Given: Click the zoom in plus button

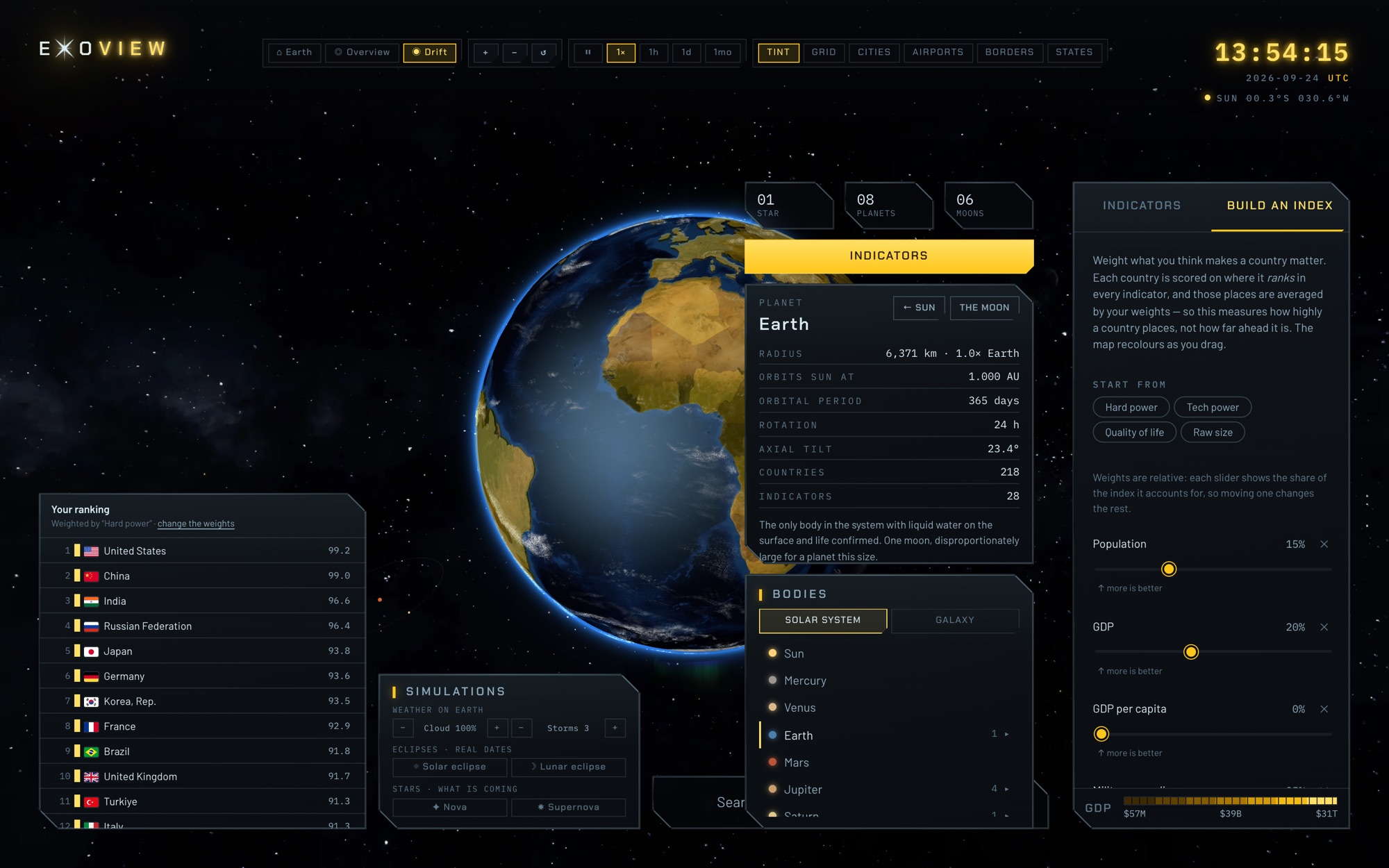Looking at the screenshot, I should click(x=485, y=53).
